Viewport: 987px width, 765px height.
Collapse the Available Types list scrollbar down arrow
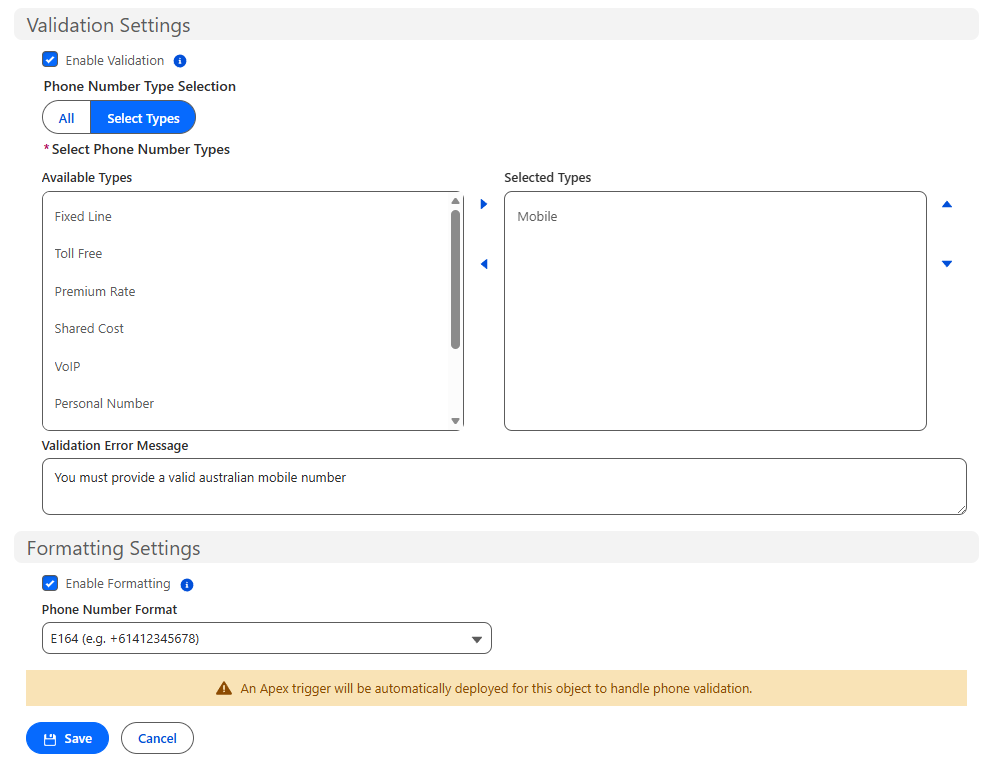click(455, 419)
